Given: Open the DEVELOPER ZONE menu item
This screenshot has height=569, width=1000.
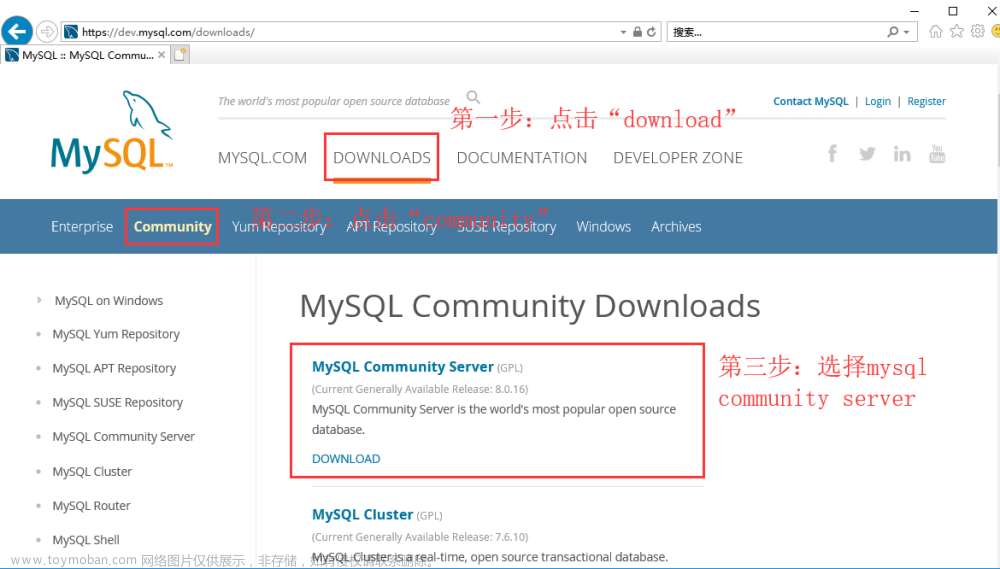Looking at the screenshot, I should [678, 158].
